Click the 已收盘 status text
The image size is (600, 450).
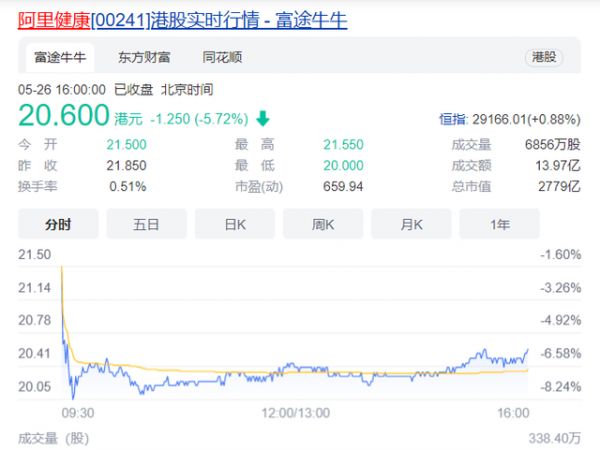[134, 90]
